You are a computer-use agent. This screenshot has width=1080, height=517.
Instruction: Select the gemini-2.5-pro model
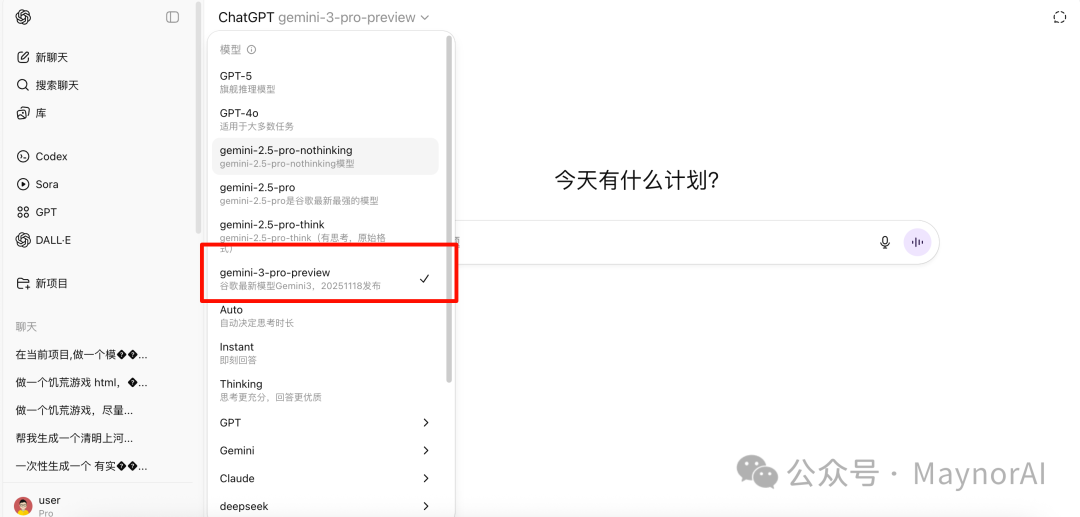325,193
